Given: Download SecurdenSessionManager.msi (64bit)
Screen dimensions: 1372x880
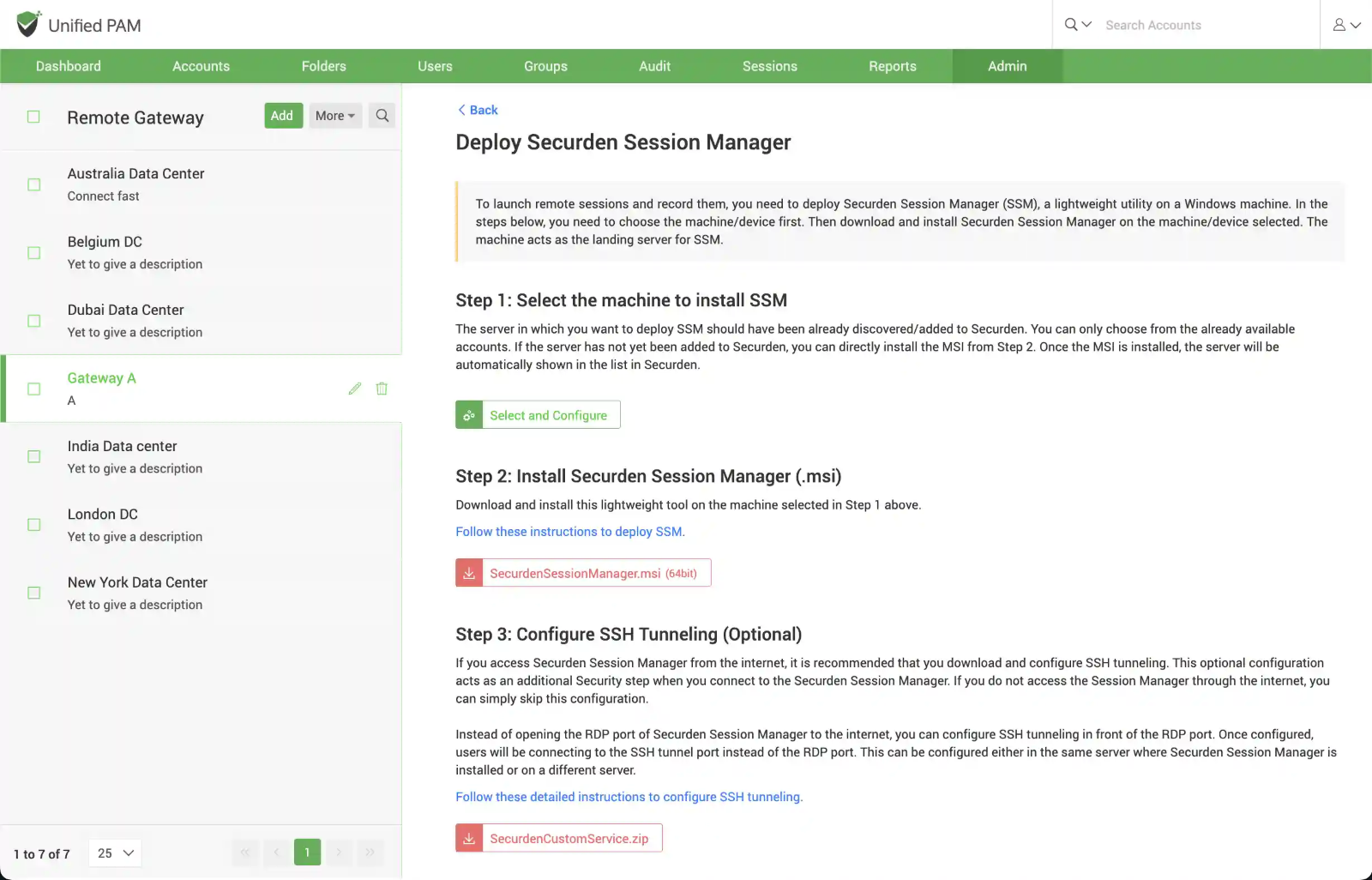Looking at the screenshot, I should tap(583, 573).
